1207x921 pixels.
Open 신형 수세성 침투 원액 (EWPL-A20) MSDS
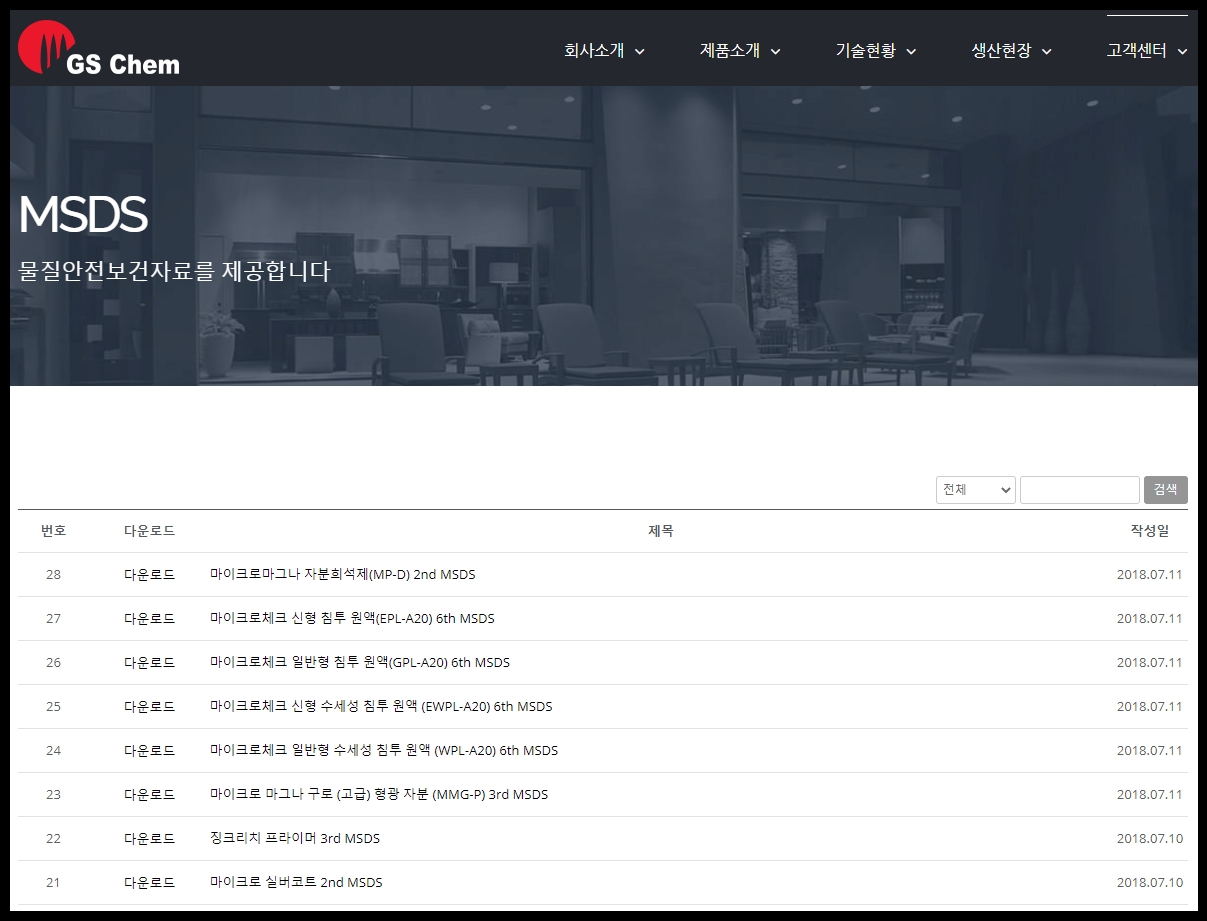click(381, 707)
